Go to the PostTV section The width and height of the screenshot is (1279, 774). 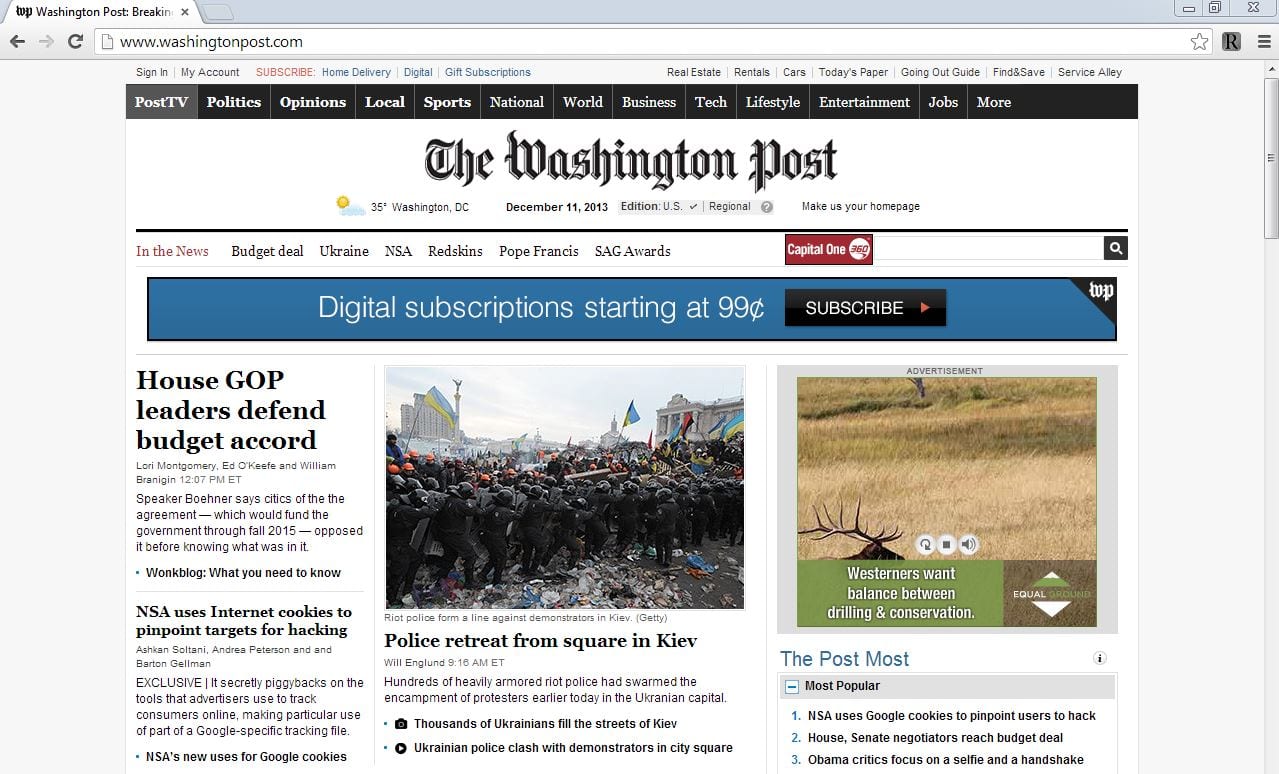(x=161, y=102)
